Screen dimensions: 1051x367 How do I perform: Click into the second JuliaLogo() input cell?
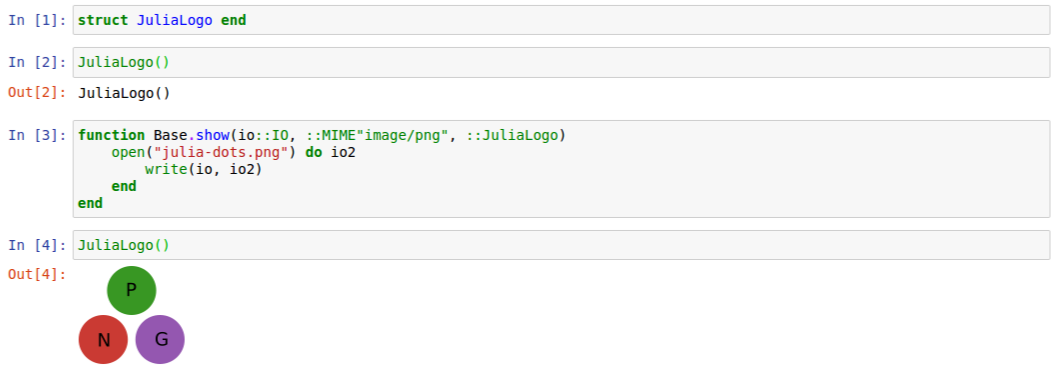point(561,62)
